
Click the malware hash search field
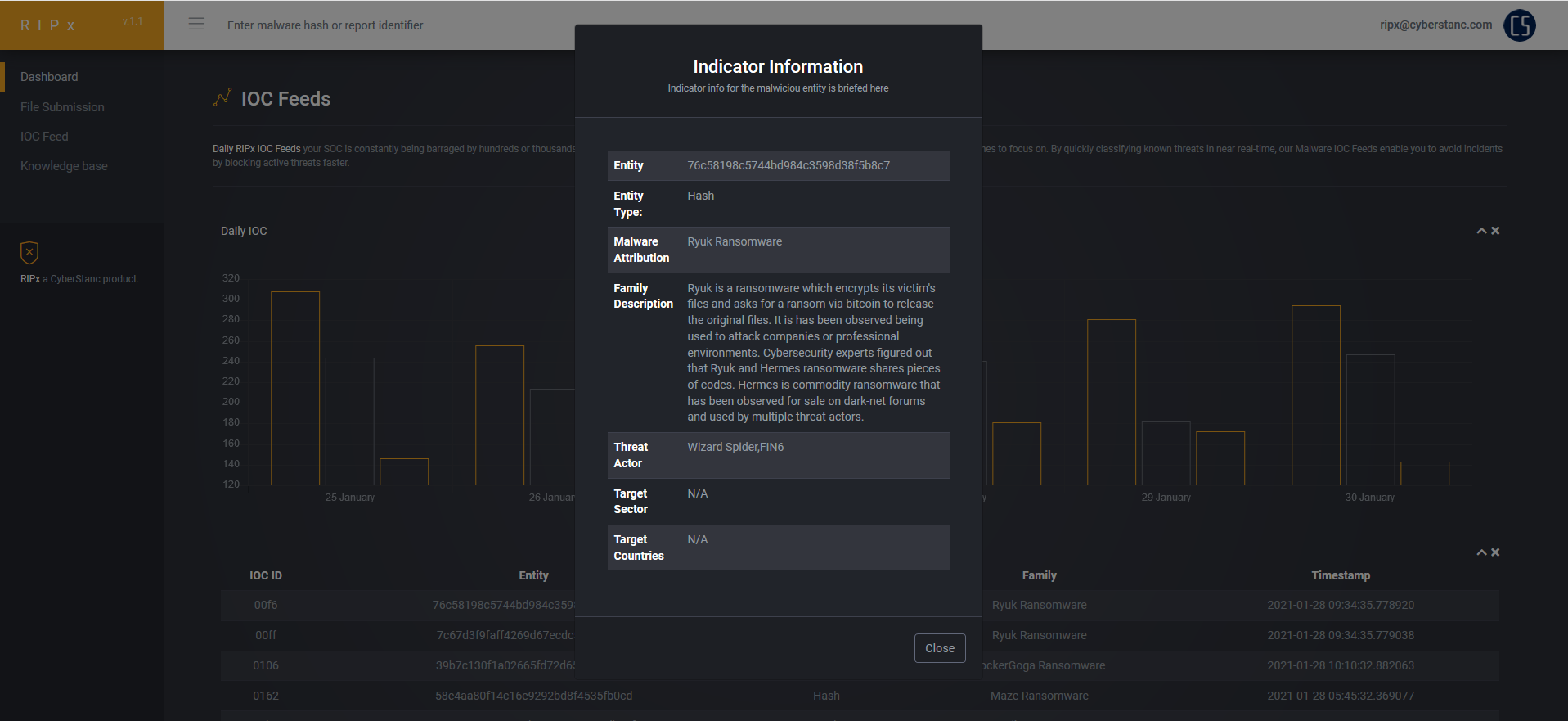click(326, 25)
